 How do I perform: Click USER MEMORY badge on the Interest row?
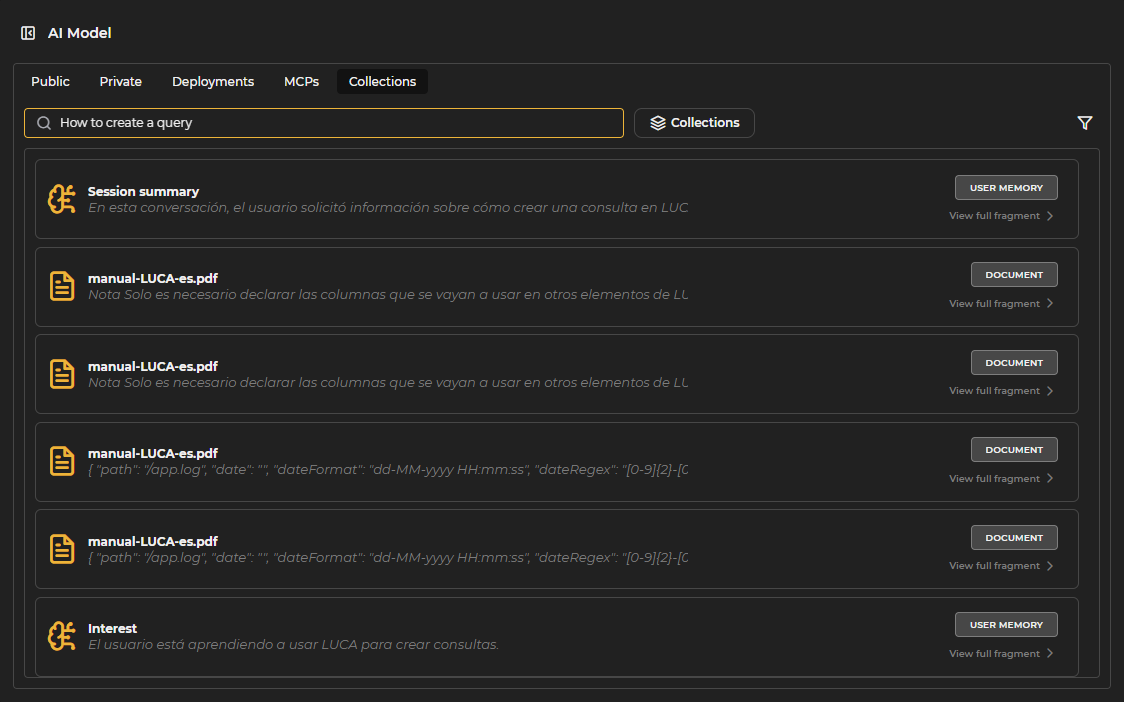(x=1006, y=625)
